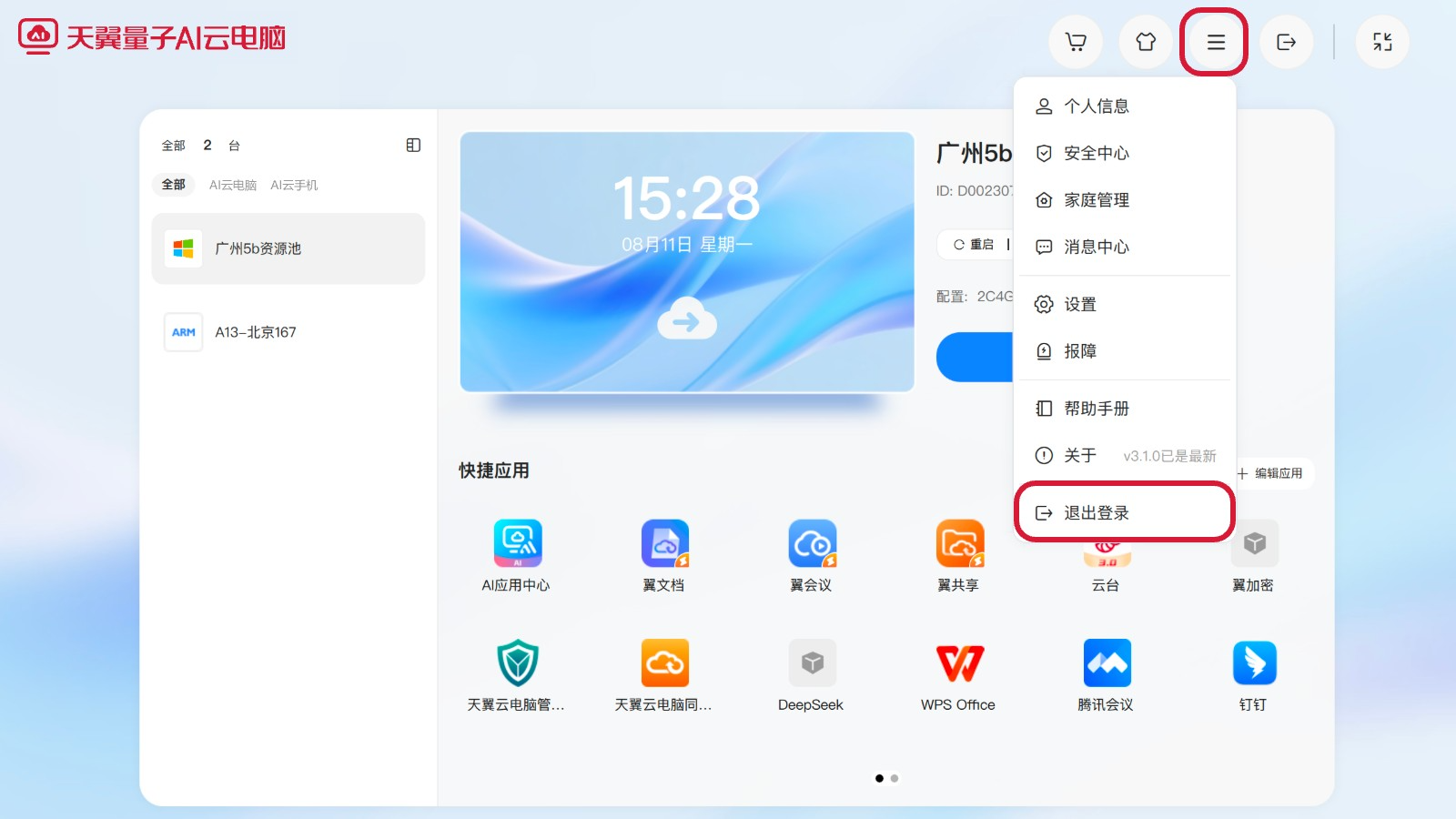Launch 翼会议 app
The image size is (1456, 819).
812,555
